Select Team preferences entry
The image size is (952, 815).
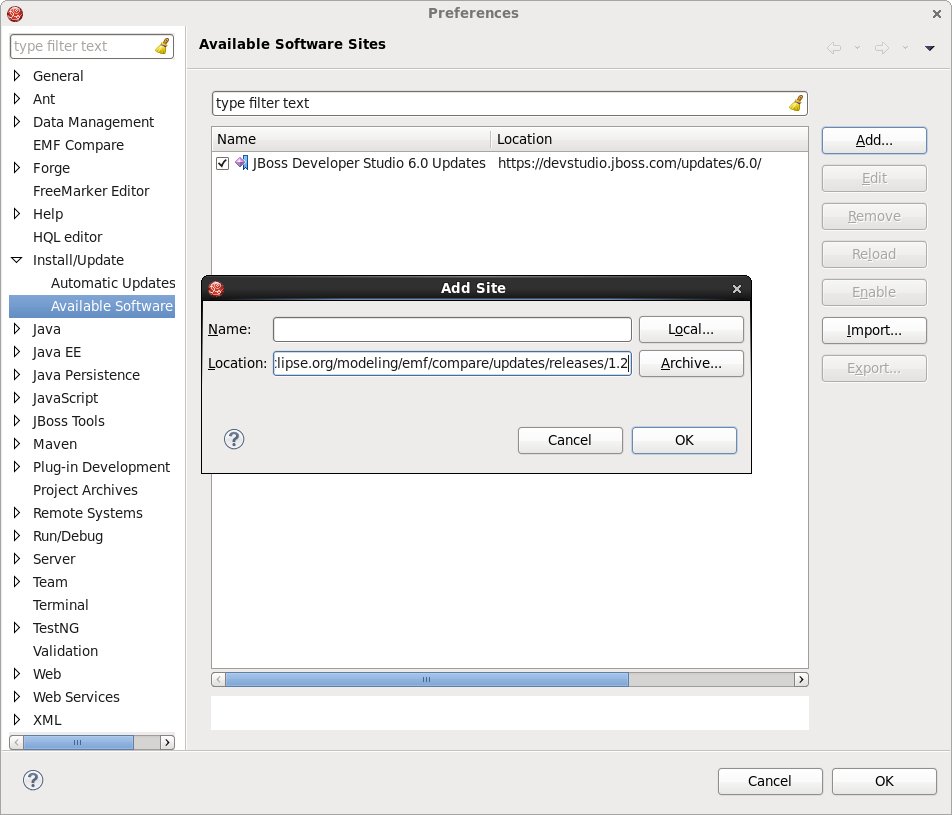[50, 582]
